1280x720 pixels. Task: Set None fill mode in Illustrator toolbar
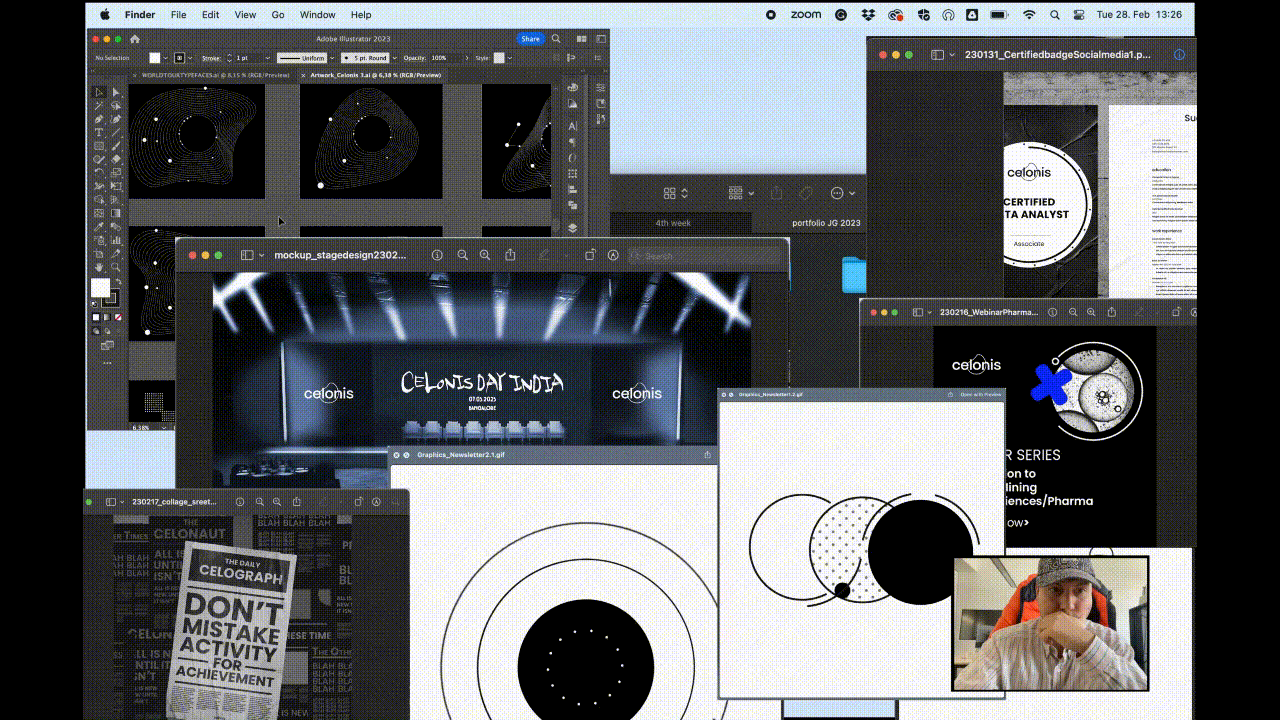pyautogui.click(x=119, y=317)
